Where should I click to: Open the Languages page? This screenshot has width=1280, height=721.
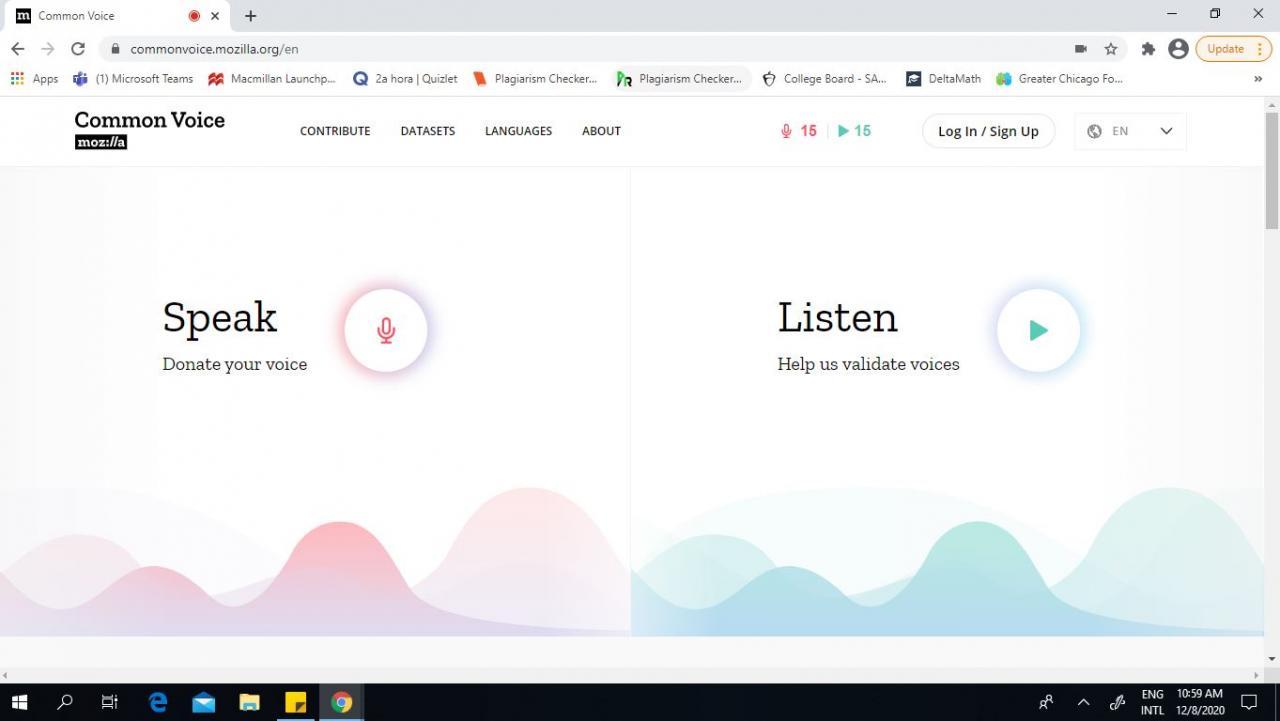(518, 131)
